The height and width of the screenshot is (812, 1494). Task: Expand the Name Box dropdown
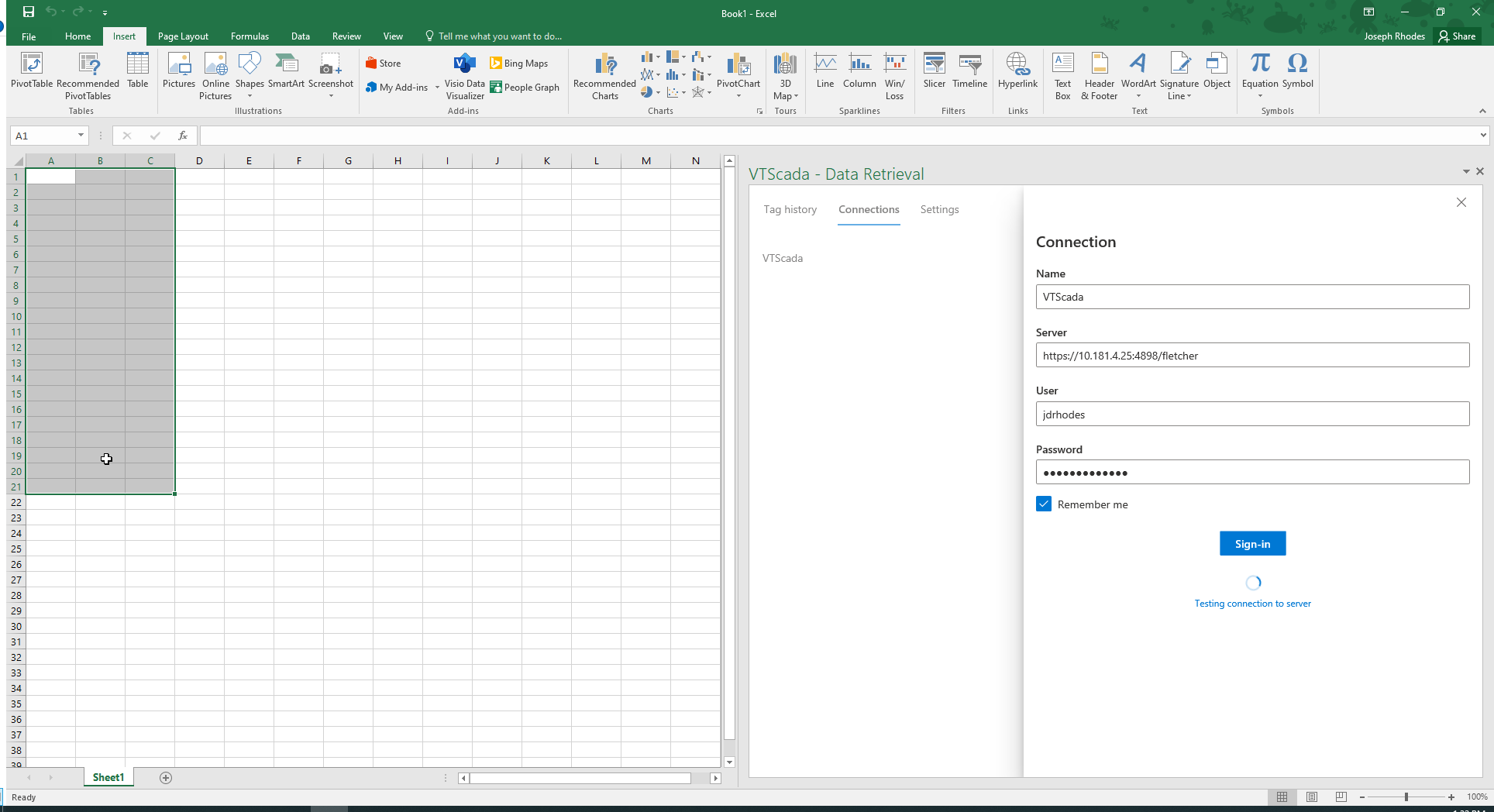[x=81, y=136]
